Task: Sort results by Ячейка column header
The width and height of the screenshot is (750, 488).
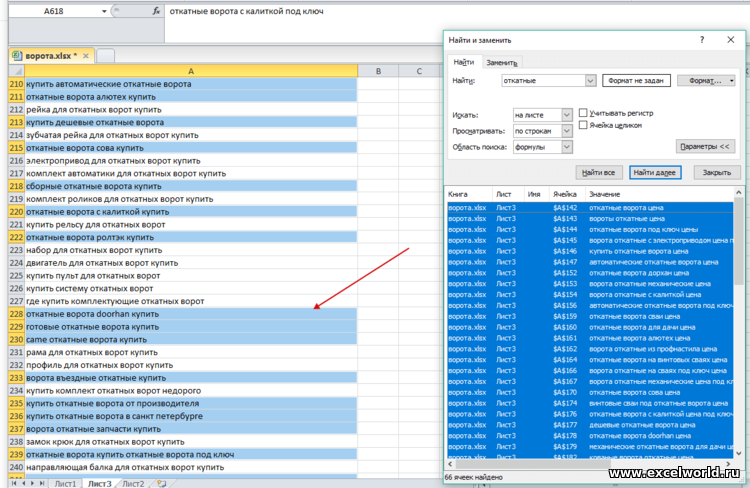Action: [x=566, y=194]
